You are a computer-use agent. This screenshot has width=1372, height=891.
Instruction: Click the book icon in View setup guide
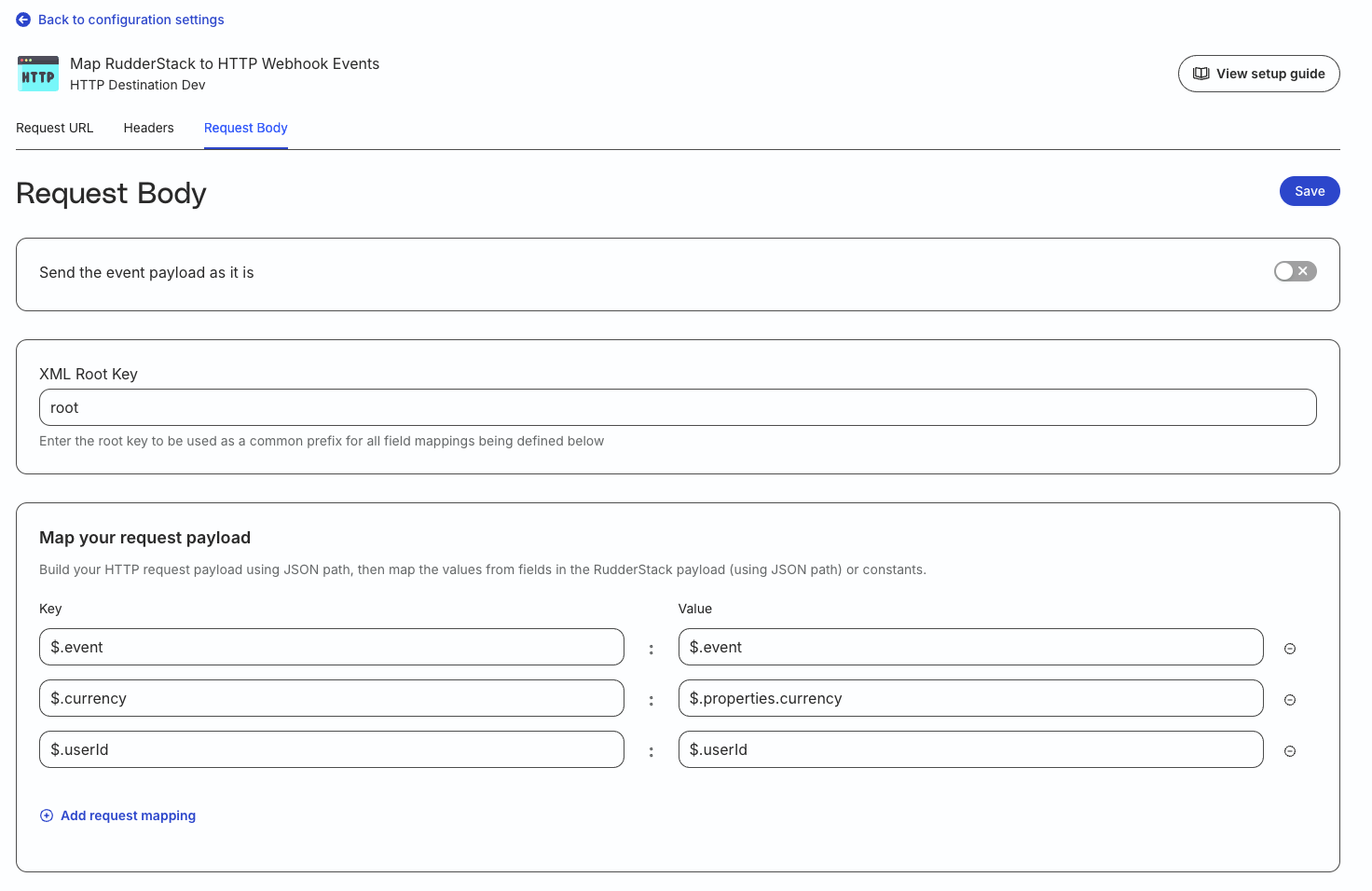pos(1201,74)
